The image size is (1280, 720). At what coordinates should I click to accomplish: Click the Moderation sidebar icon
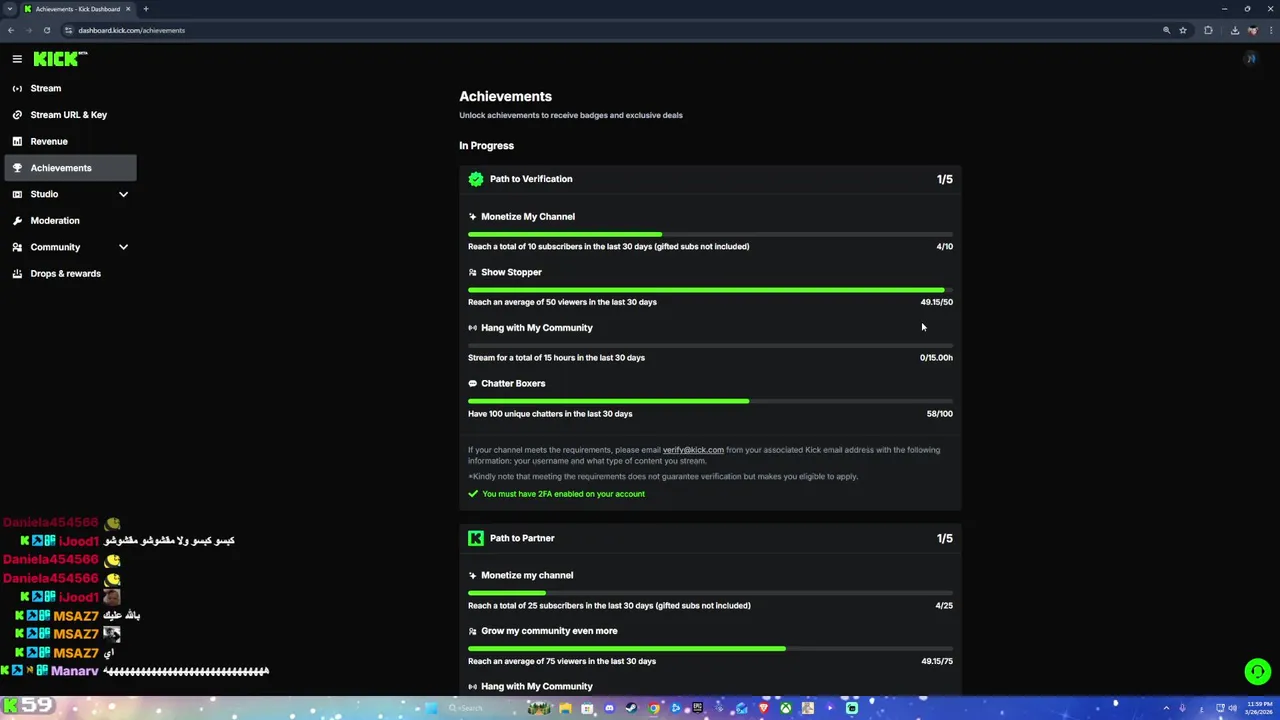[17, 220]
